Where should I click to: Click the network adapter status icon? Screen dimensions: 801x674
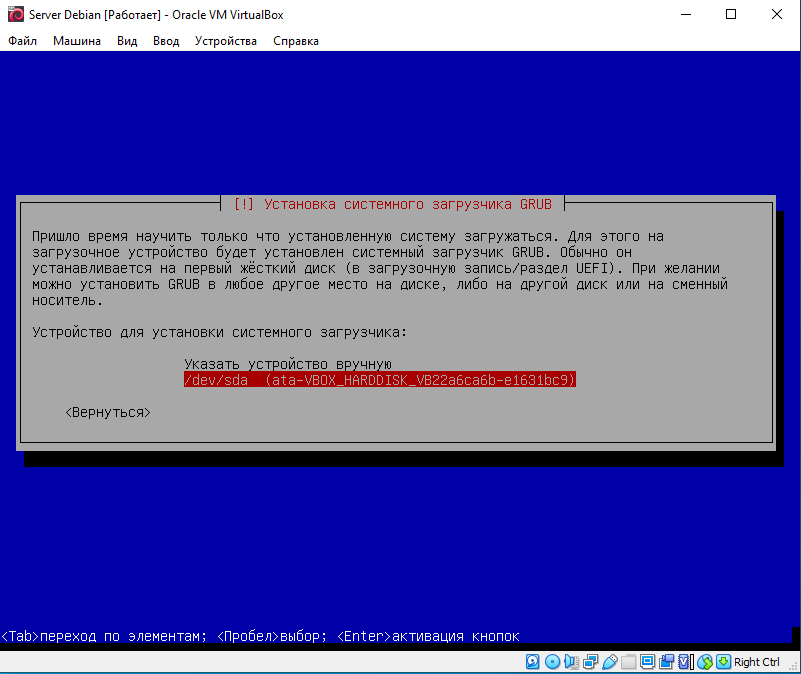[590, 662]
